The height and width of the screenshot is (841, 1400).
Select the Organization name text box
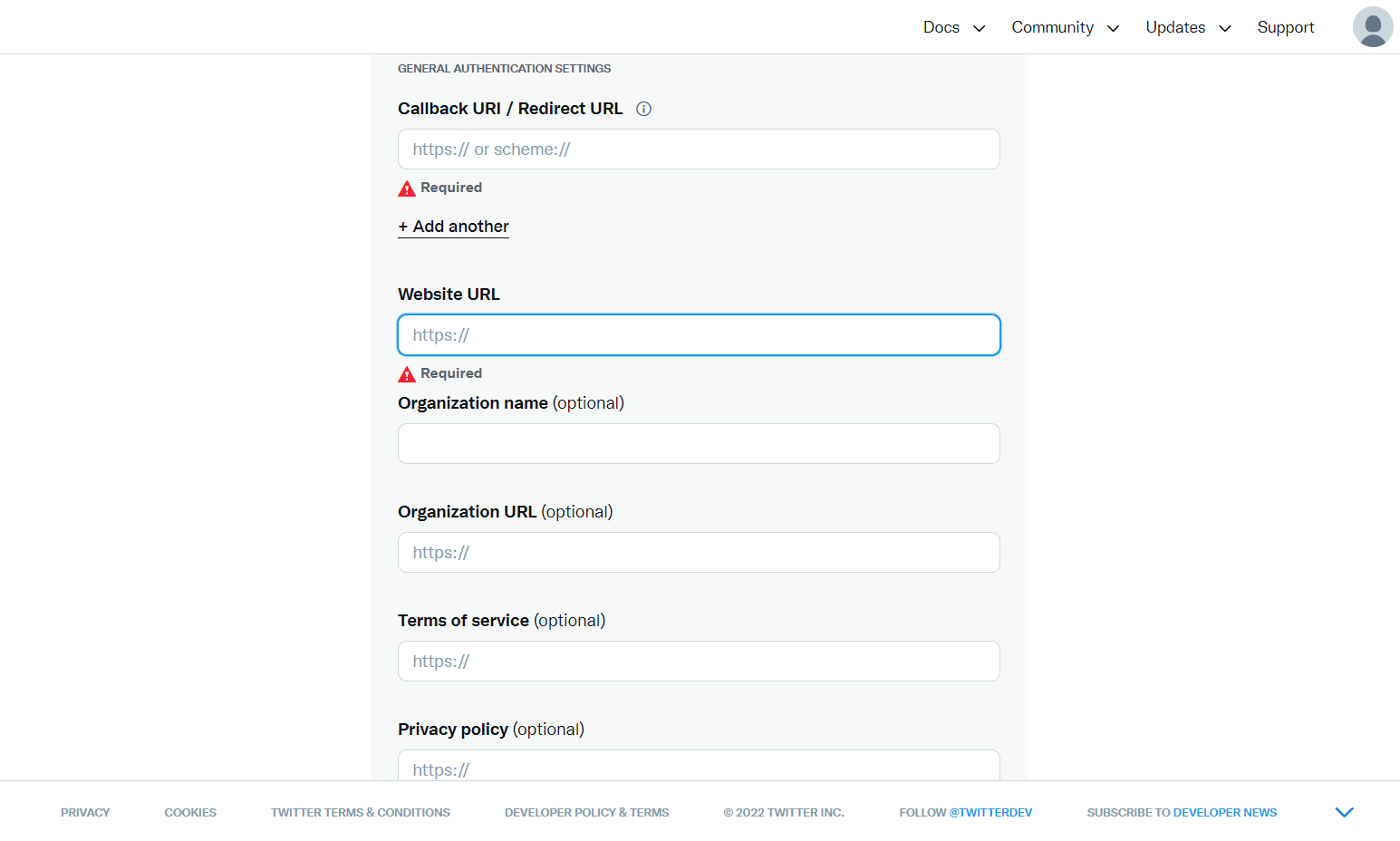pos(699,444)
